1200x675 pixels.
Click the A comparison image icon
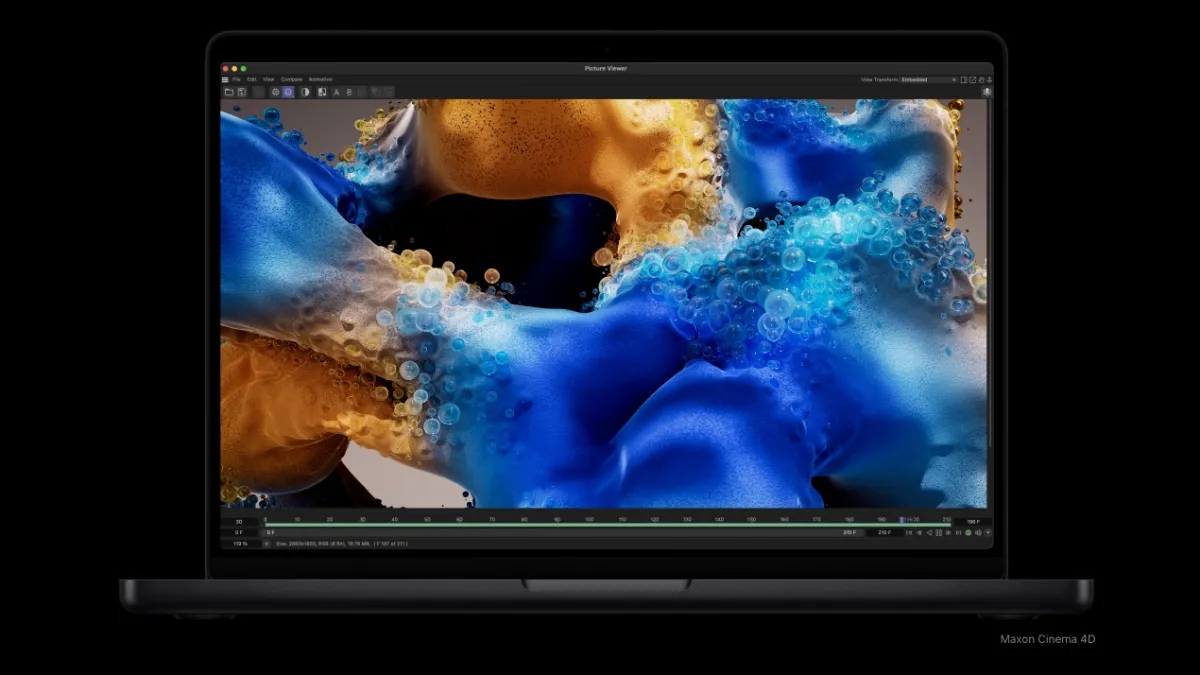[x=336, y=91]
